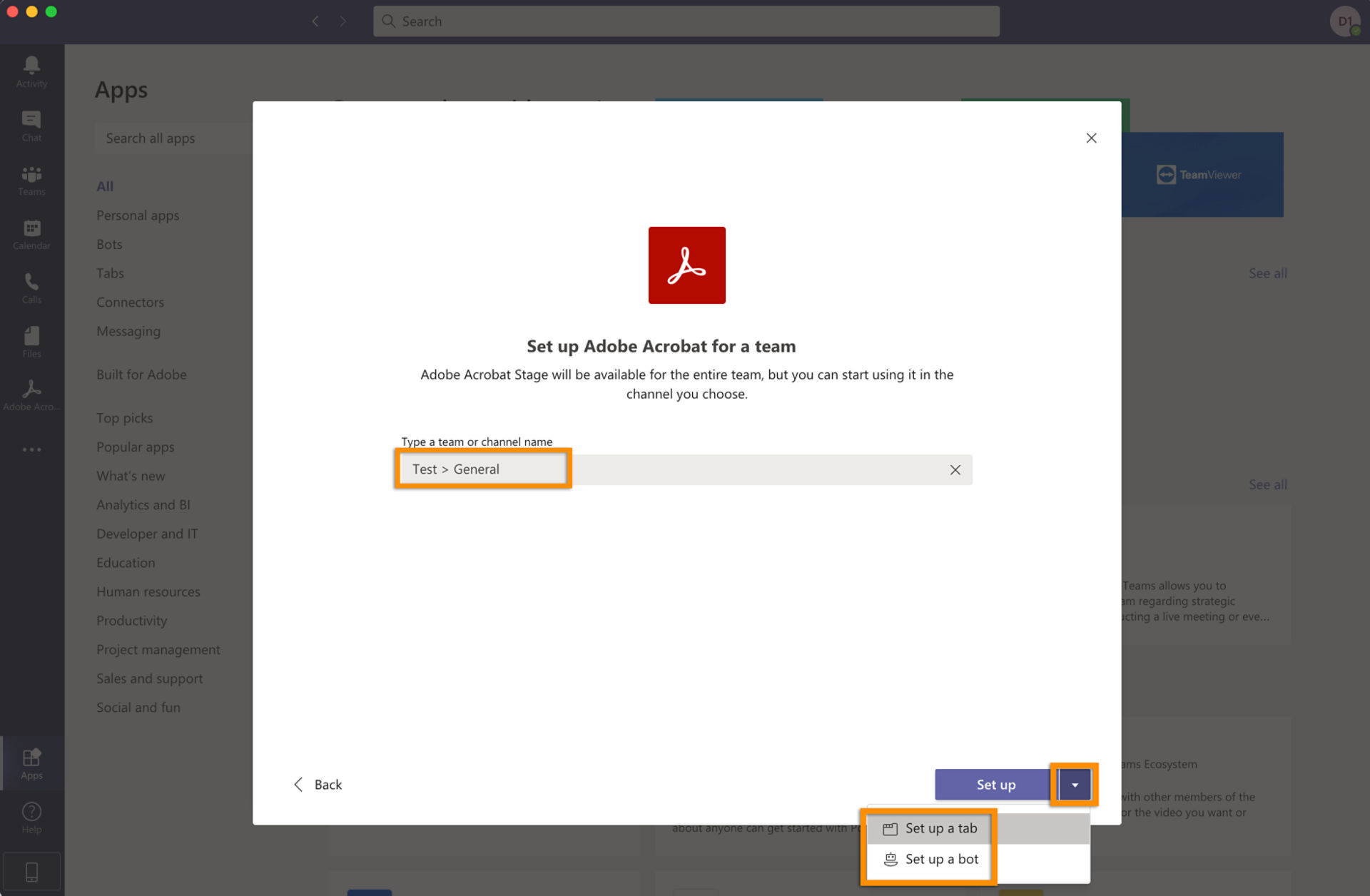Open the Developer and IT category
The height and width of the screenshot is (896, 1370).
click(147, 534)
